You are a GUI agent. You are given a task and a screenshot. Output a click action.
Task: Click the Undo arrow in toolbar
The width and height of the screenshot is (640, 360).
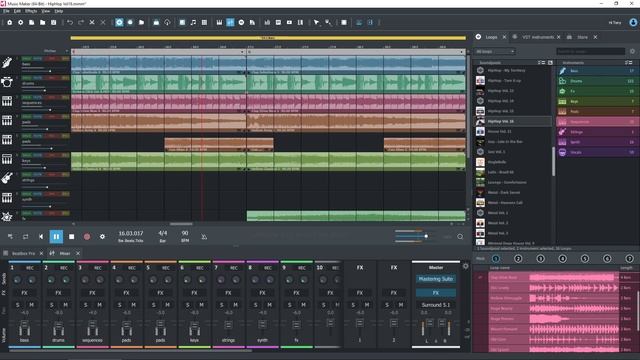tap(70, 22)
